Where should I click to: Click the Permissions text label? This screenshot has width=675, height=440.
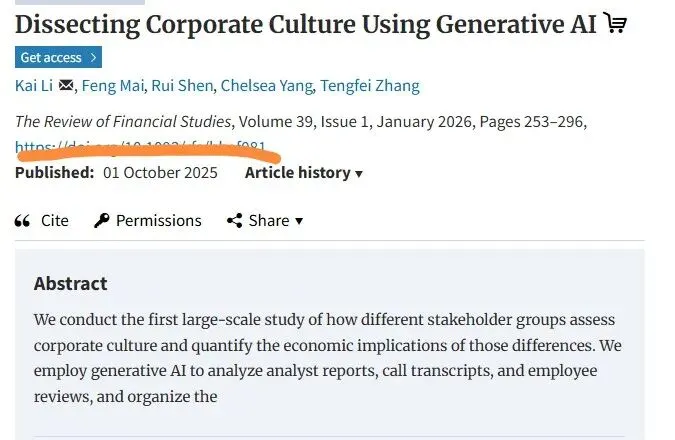(158, 221)
